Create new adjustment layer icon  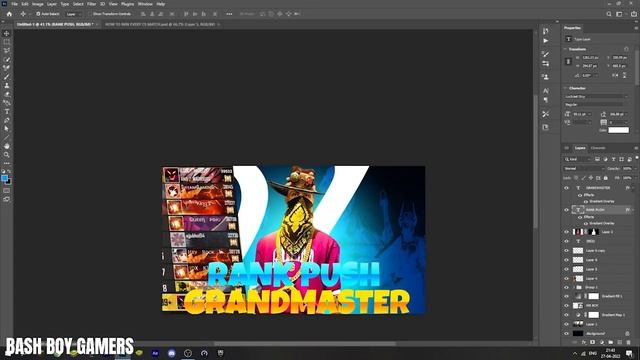pos(602,342)
